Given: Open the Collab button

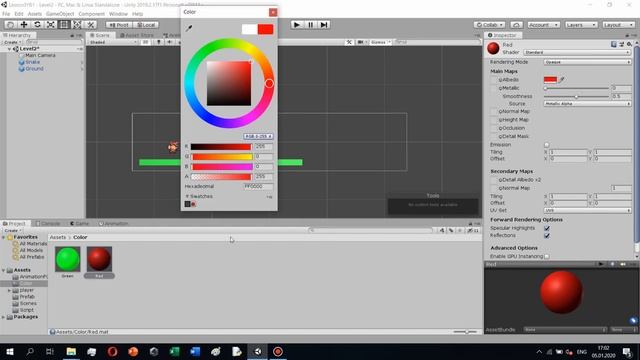Looking at the screenshot, I should pyautogui.click(x=490, y=25).
